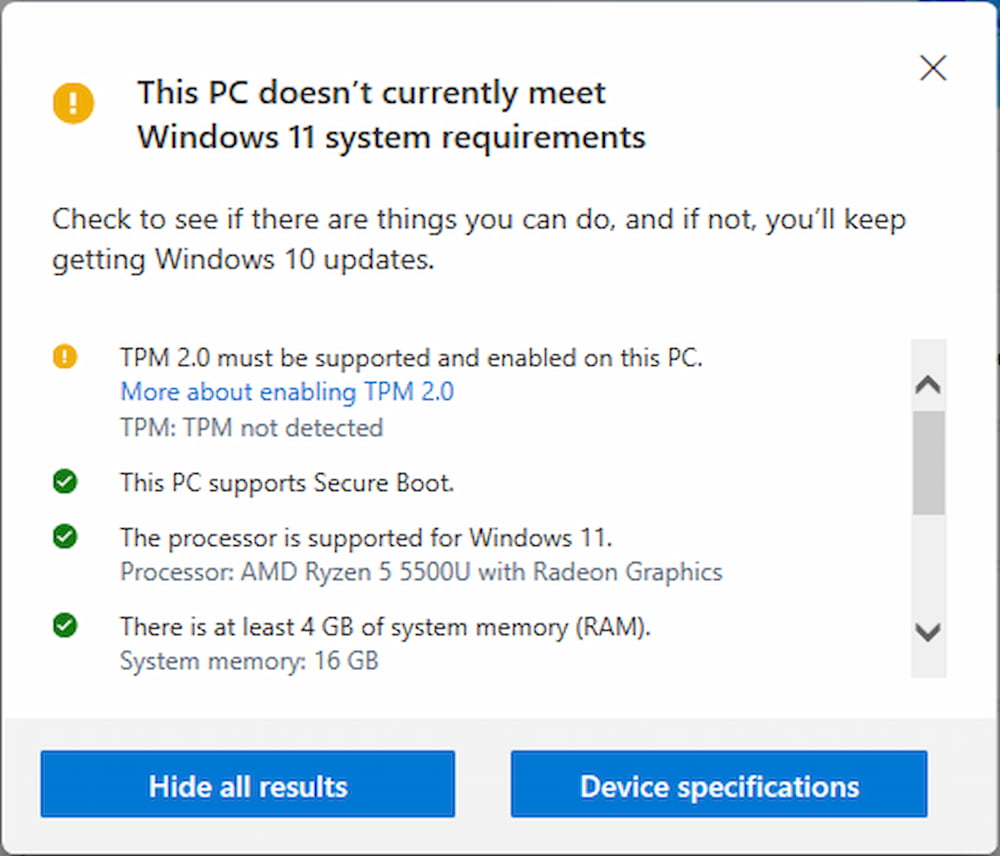
Task: Click the scroll down arrow in the results list
Action: 928,632
